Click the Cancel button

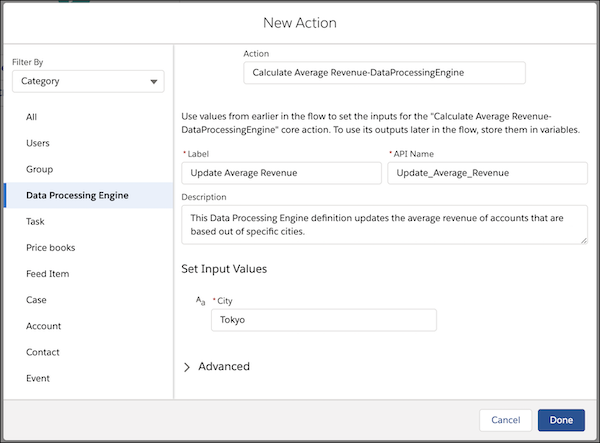505,420
